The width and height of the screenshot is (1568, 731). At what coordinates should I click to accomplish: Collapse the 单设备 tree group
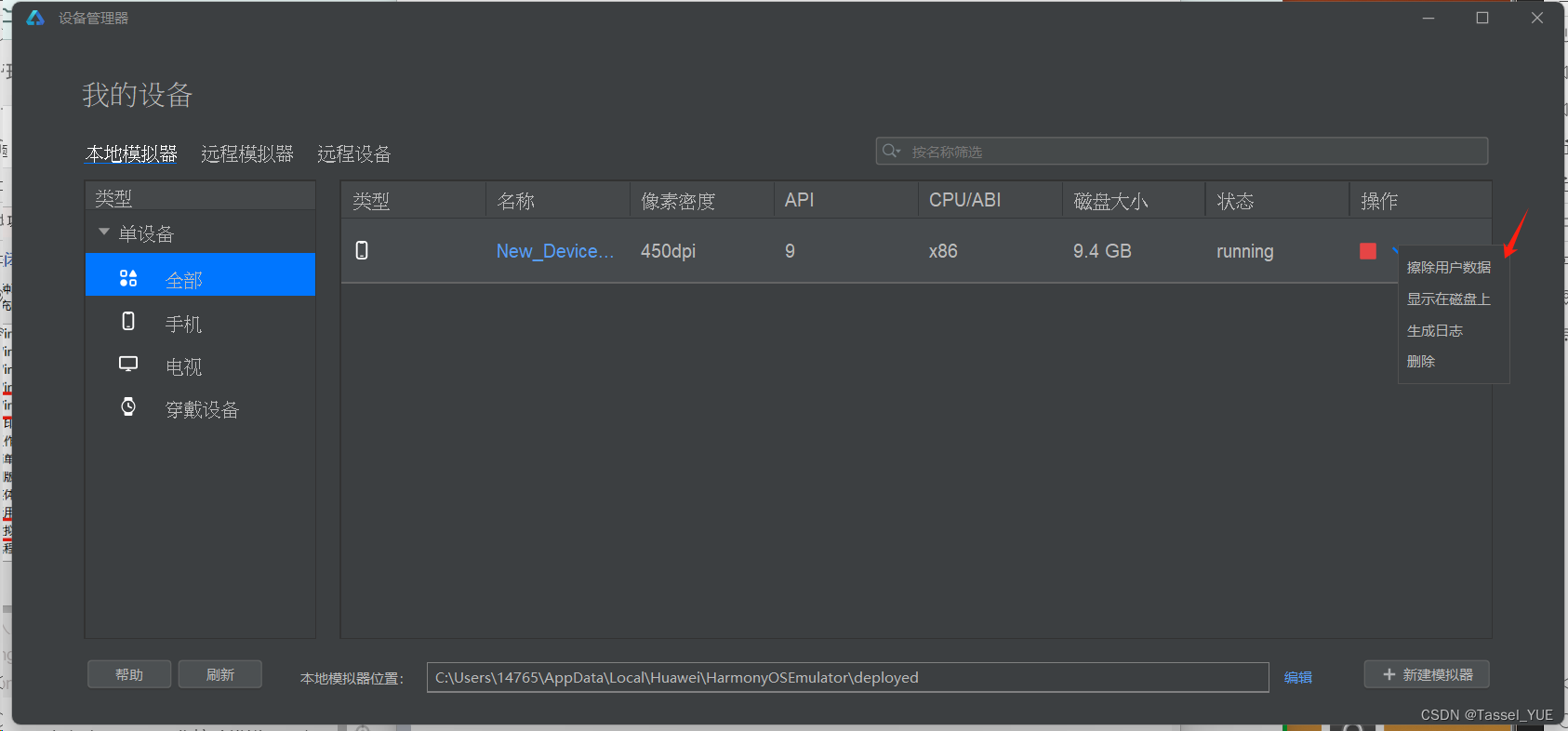pos(103,232)
